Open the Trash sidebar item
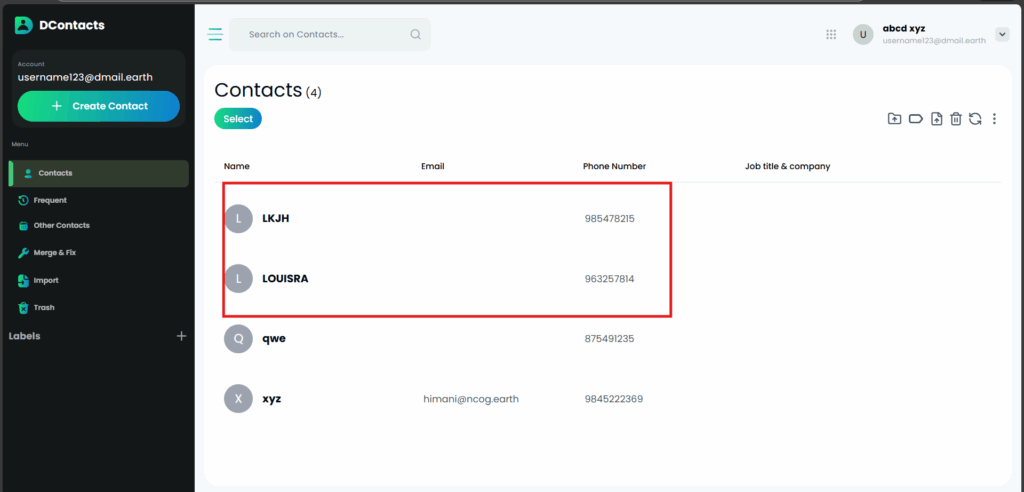The image size is (1024, 492). [44, 307]
